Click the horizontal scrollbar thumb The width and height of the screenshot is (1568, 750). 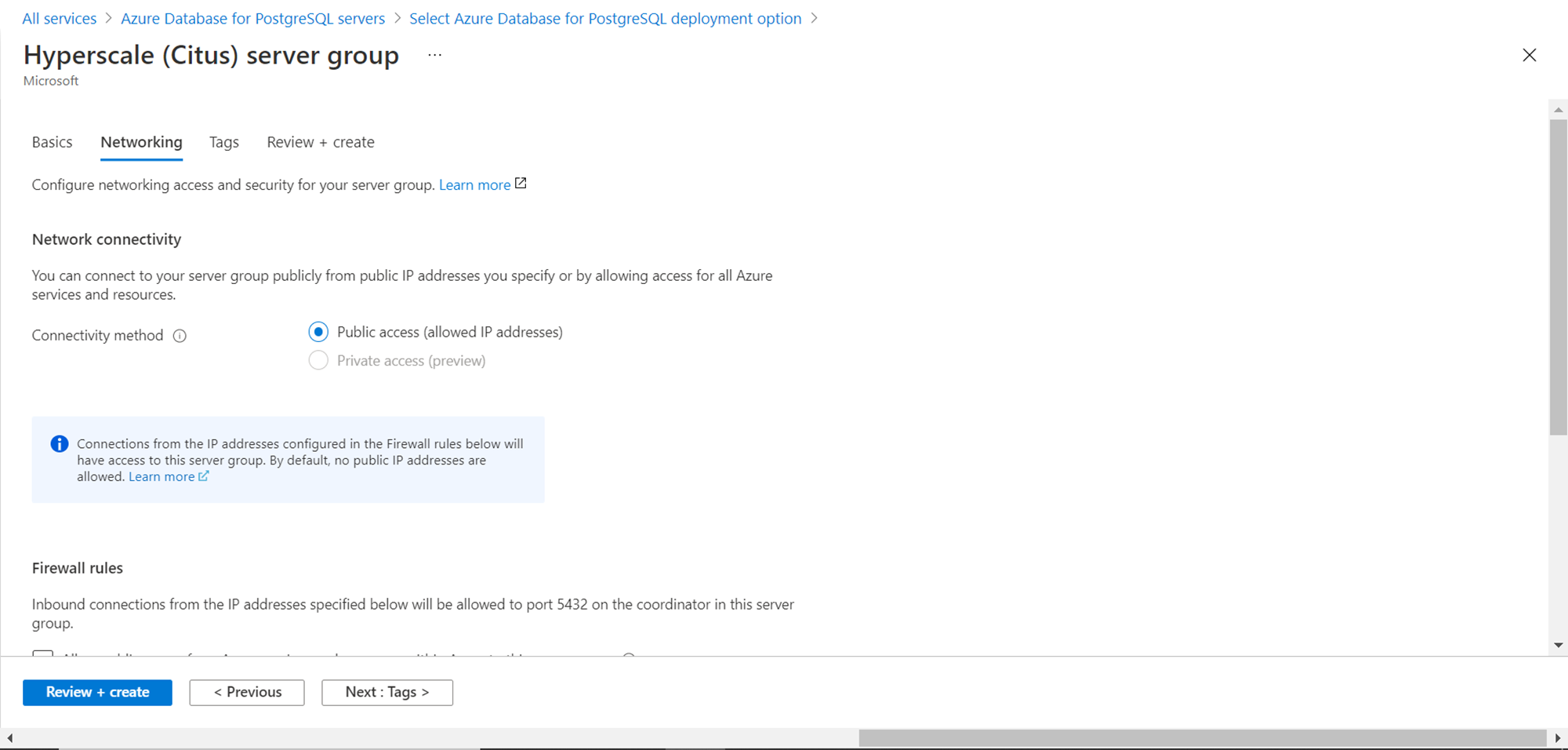[1201, 738]
